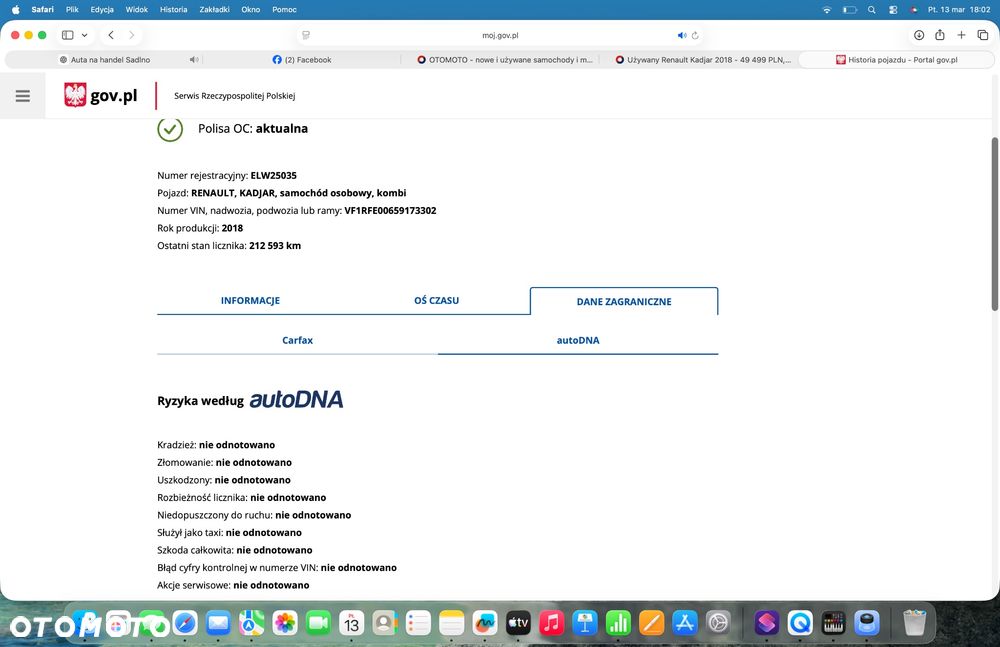
Task: Switch to OTOMOTO nowe i używane tab
Action: 504,59
